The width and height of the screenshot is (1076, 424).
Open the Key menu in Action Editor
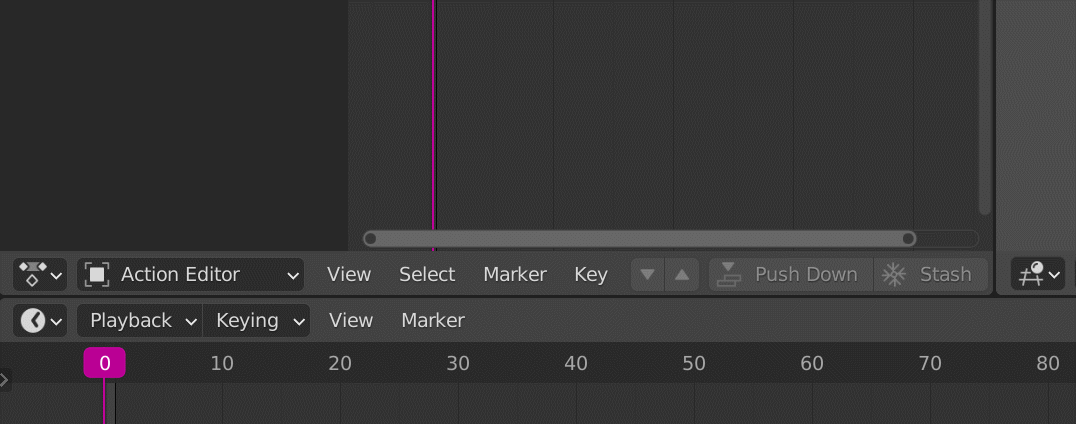(x=591, y=274)
